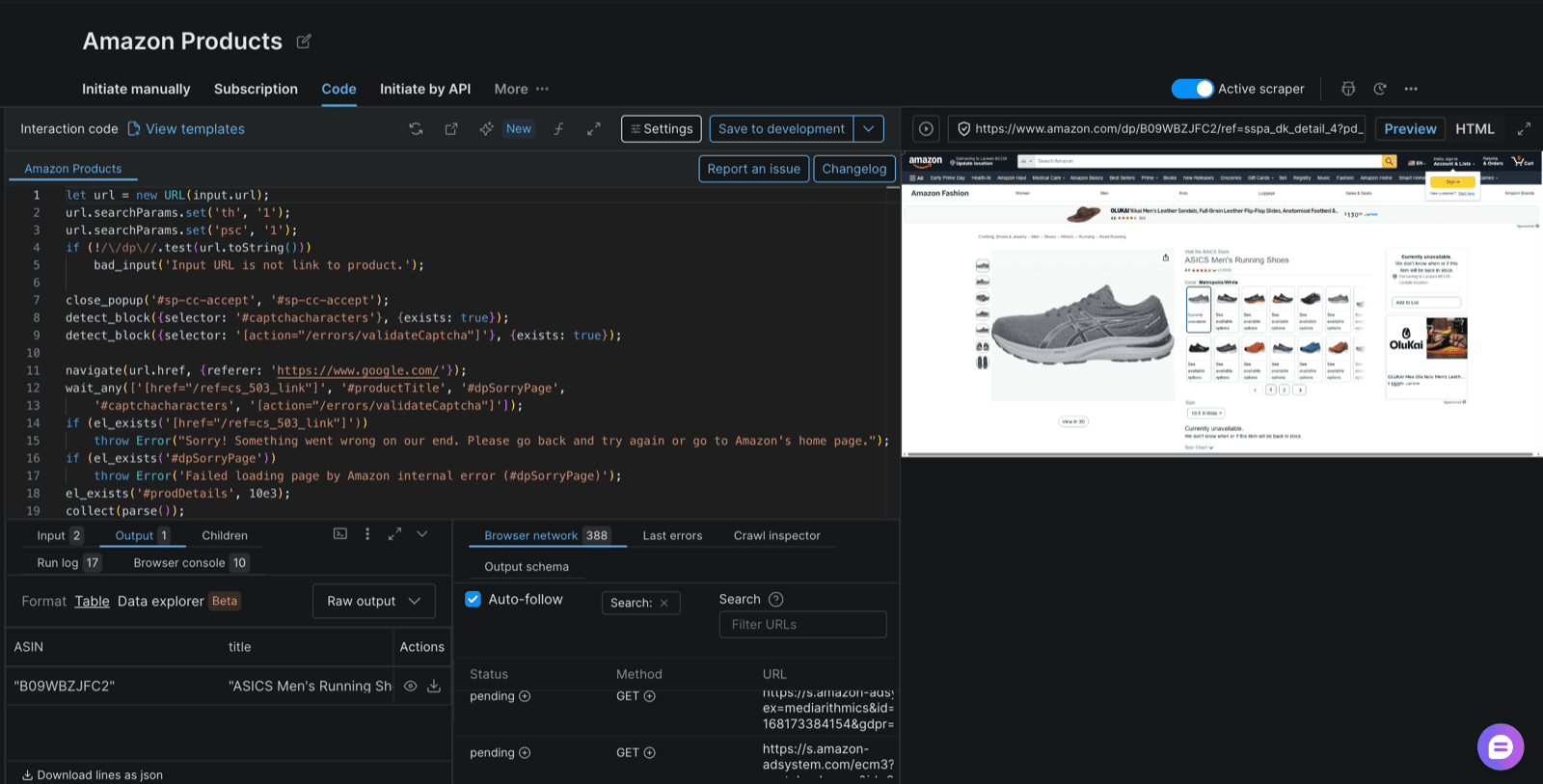Toggle the Active scraper switch
Screen dimensions: 1543x784
(x=1192, y=89)
